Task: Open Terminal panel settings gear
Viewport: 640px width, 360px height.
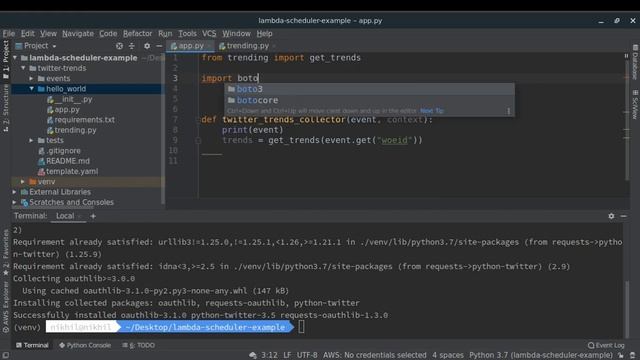Action: click(611, 216)
